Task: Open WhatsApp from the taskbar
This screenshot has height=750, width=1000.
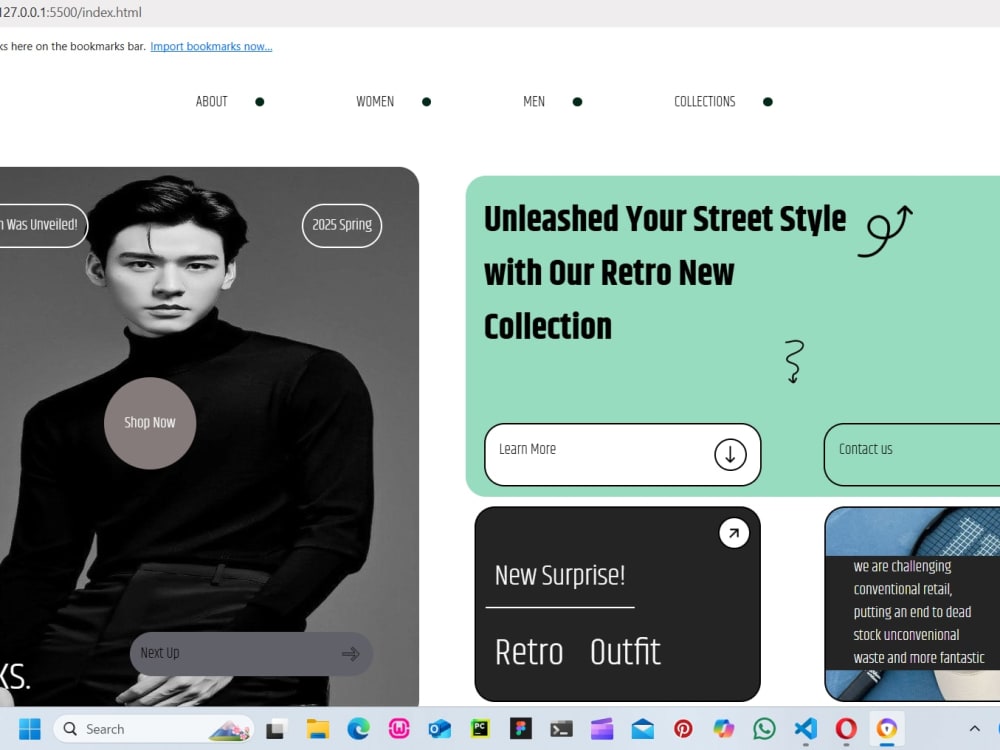Action: [x=764, y=729]
